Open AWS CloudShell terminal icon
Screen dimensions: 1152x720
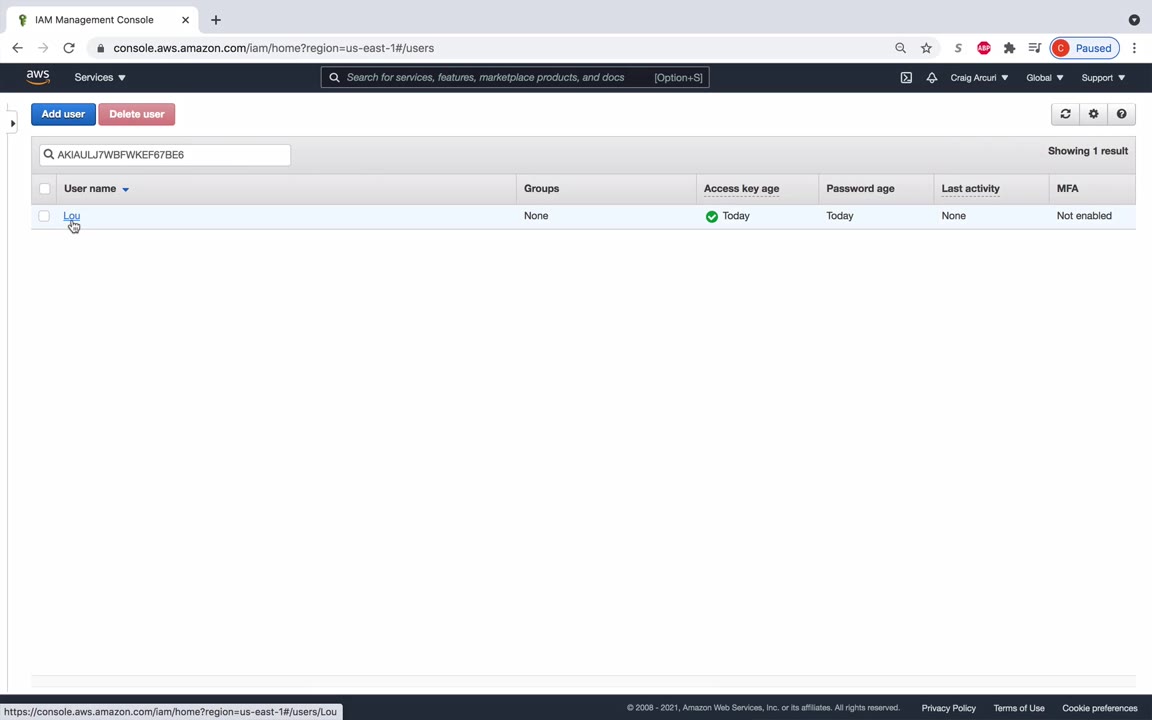point(906,78)
